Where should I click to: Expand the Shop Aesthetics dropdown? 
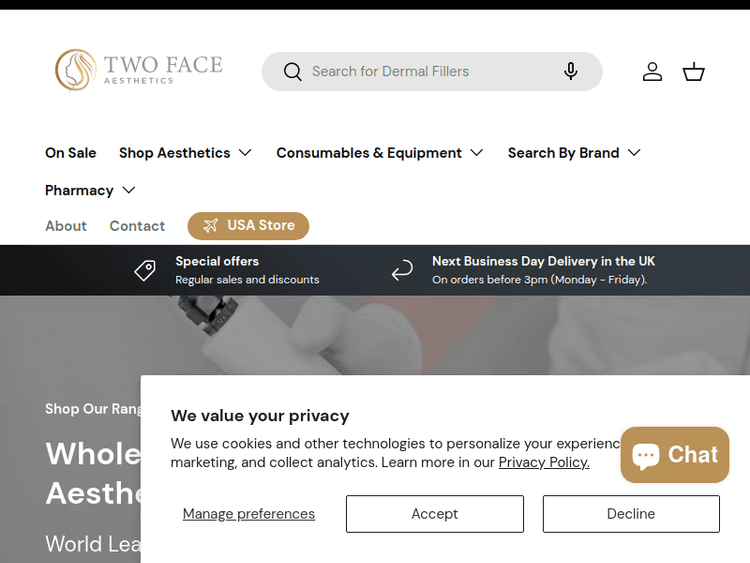point(185,153)
